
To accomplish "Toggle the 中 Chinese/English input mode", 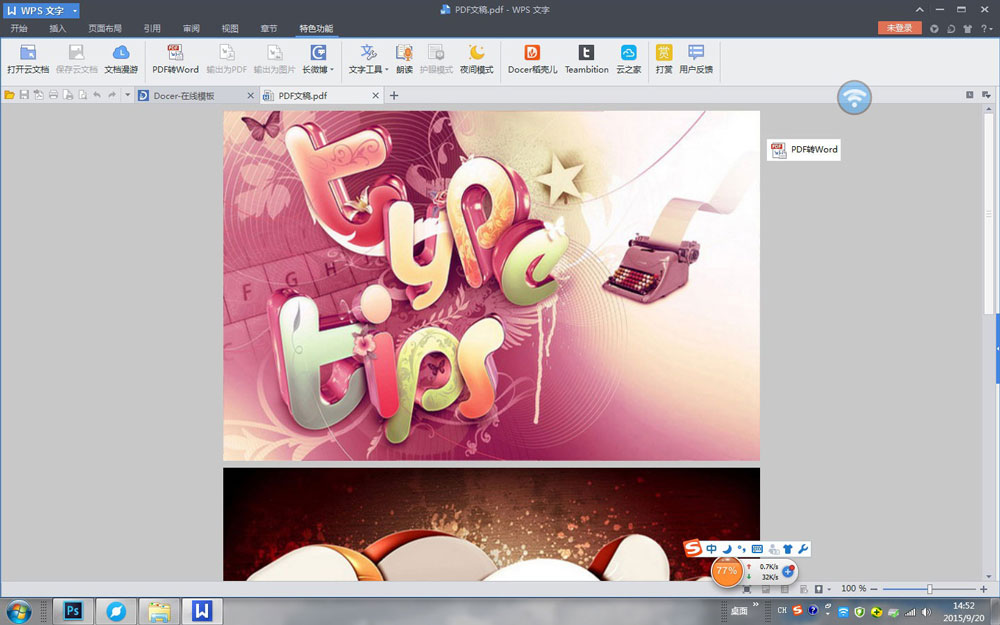I will pos(710,549).
